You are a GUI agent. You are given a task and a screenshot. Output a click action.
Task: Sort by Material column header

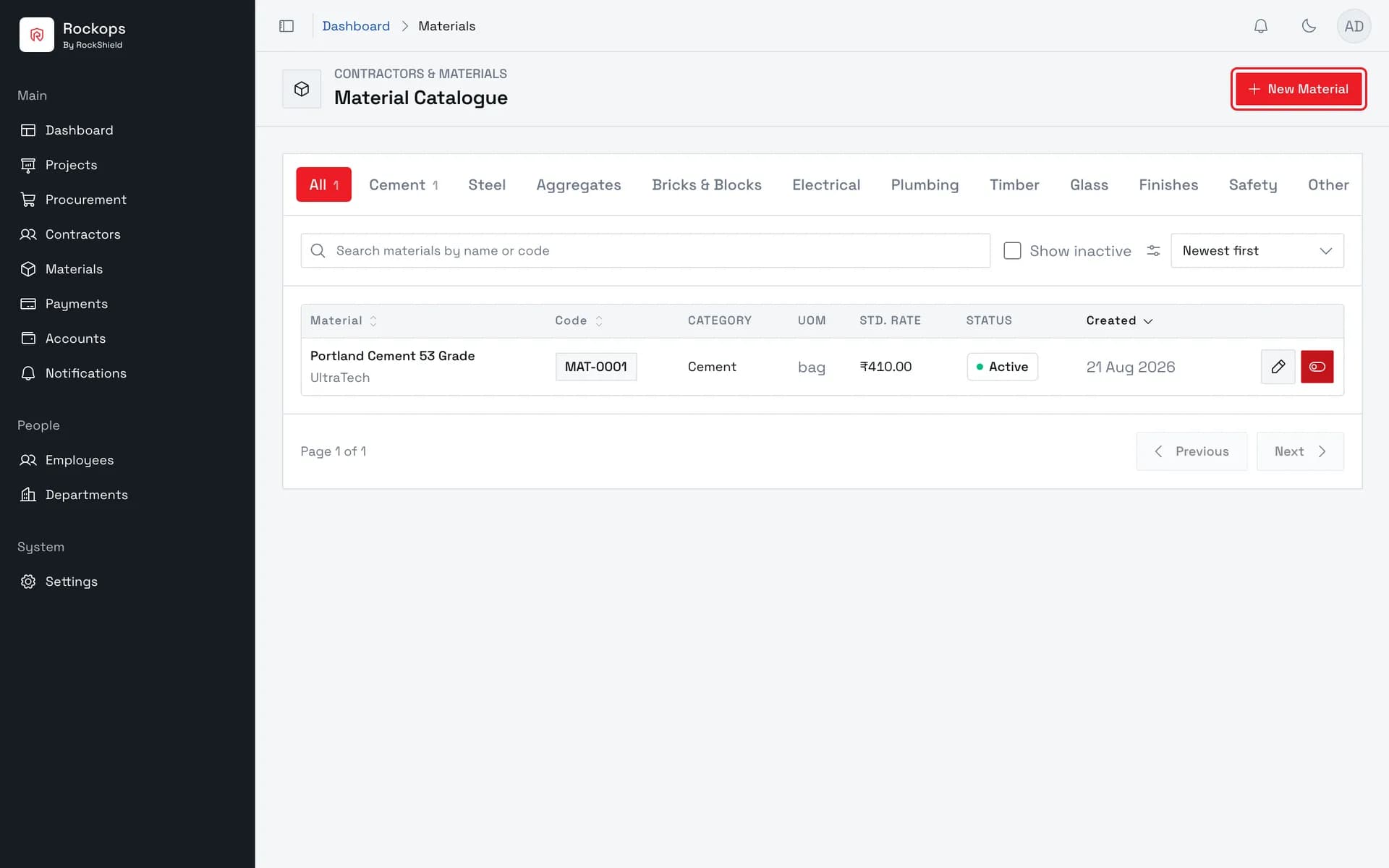[344, 320]
